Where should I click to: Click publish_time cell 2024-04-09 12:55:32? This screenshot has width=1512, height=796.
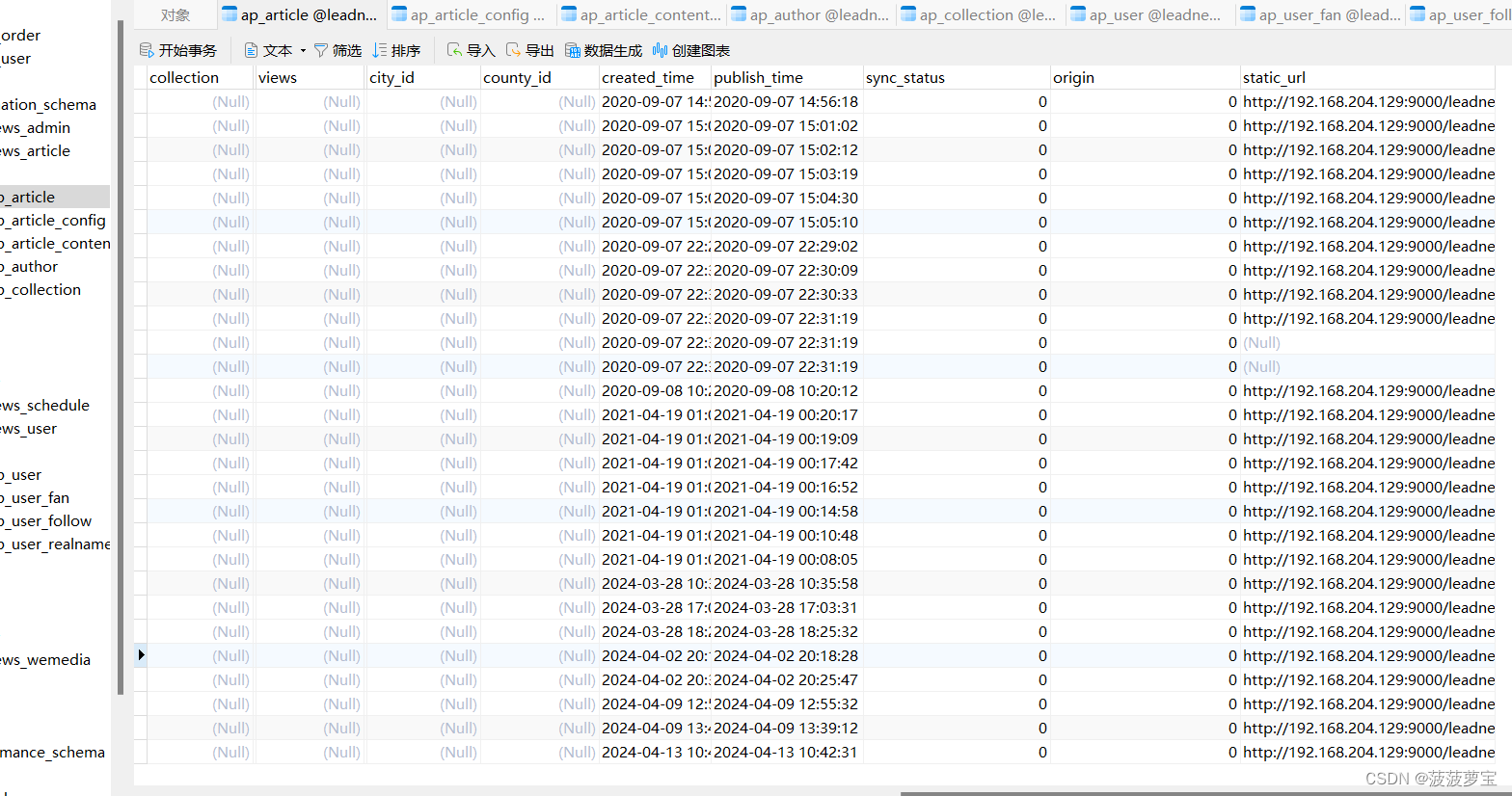[x=787, y=703]
